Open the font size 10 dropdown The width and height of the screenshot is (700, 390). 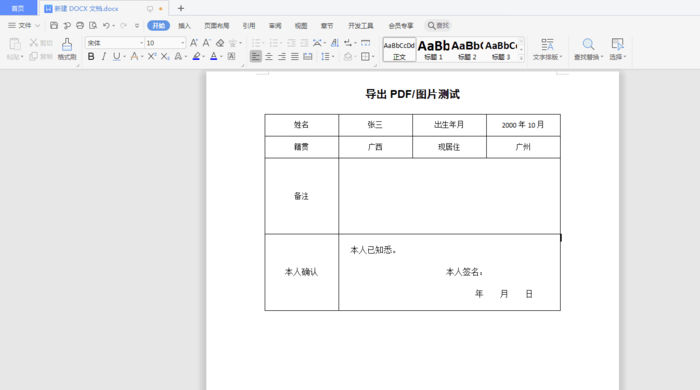[183, 43]
